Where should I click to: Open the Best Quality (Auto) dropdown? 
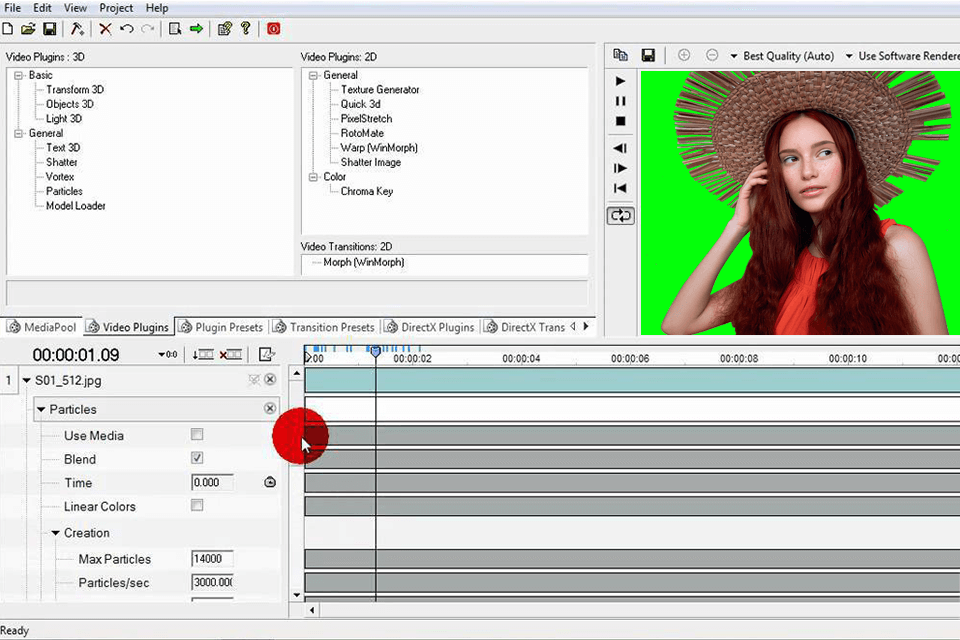[x=782, y=56]
